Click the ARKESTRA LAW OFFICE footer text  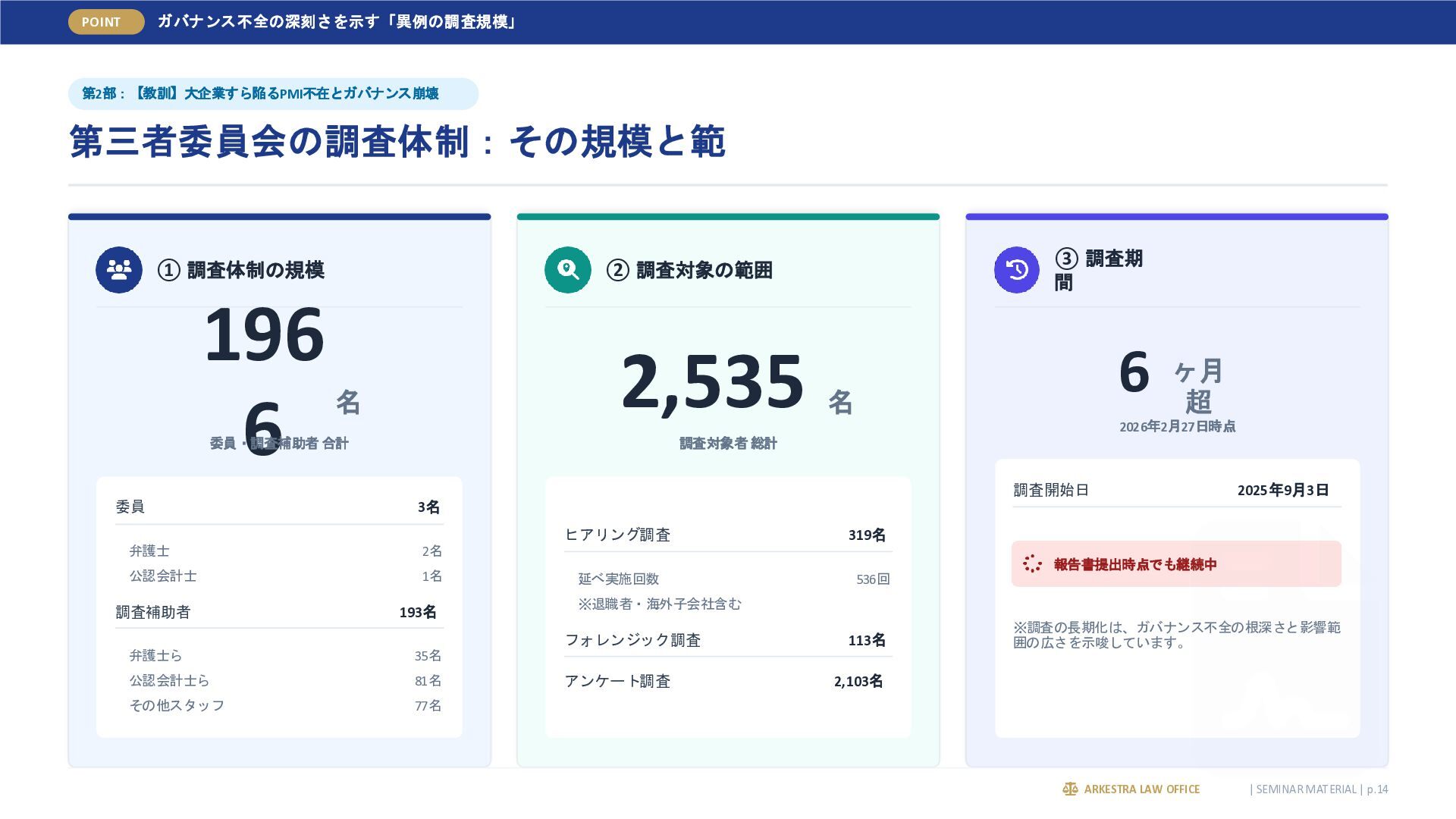[x=1142, y=789]
